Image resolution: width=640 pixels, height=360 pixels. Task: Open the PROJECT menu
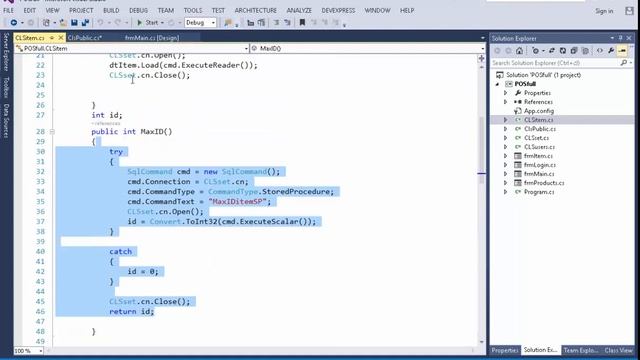pyautogui.click(x=81, y=10)
